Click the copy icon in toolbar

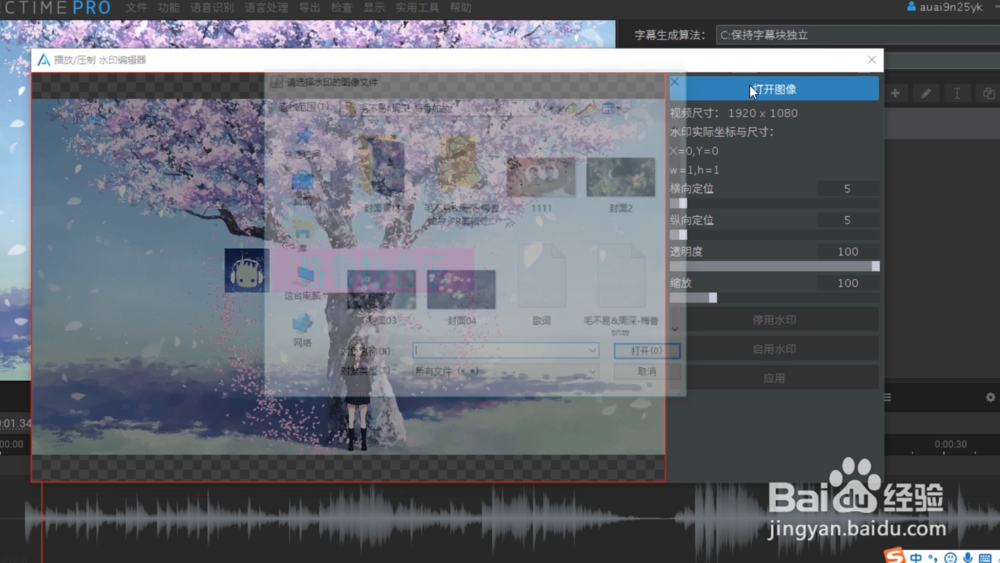click(989, 94)
